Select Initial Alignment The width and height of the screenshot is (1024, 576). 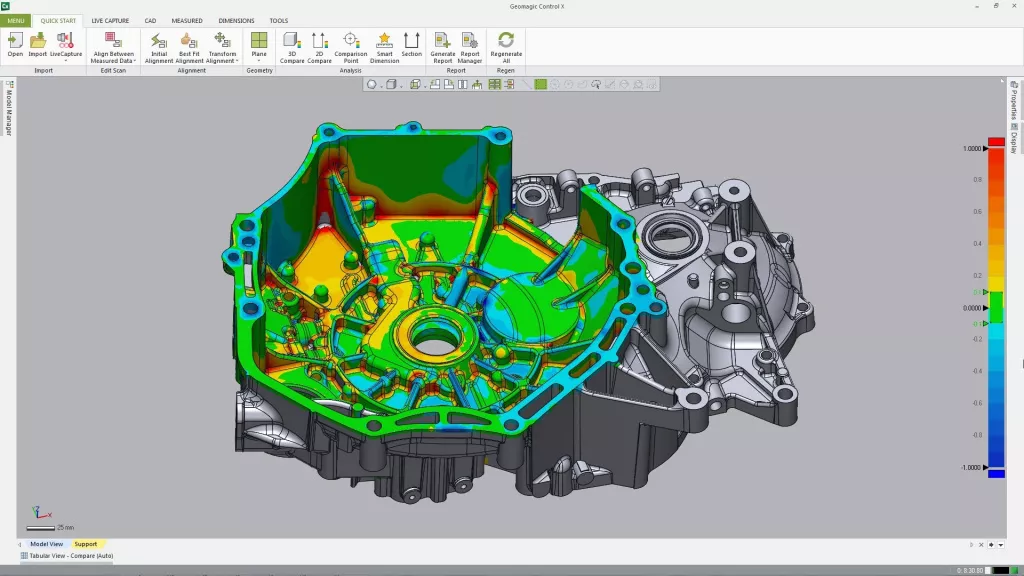[157, 45]
